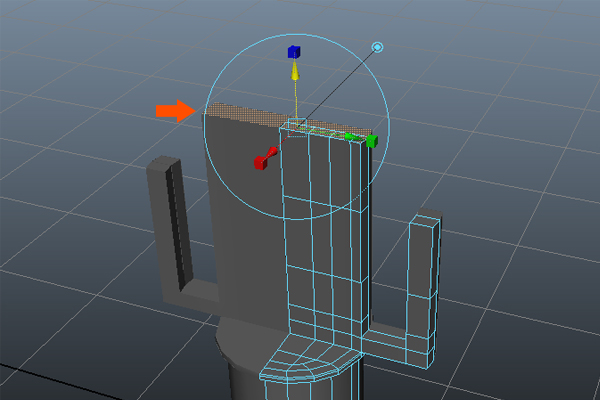Image resolution: width=600 pixels, height=400 pixels.
Task: Click the red cone translate arrow
Action: (x=271, y=152)
